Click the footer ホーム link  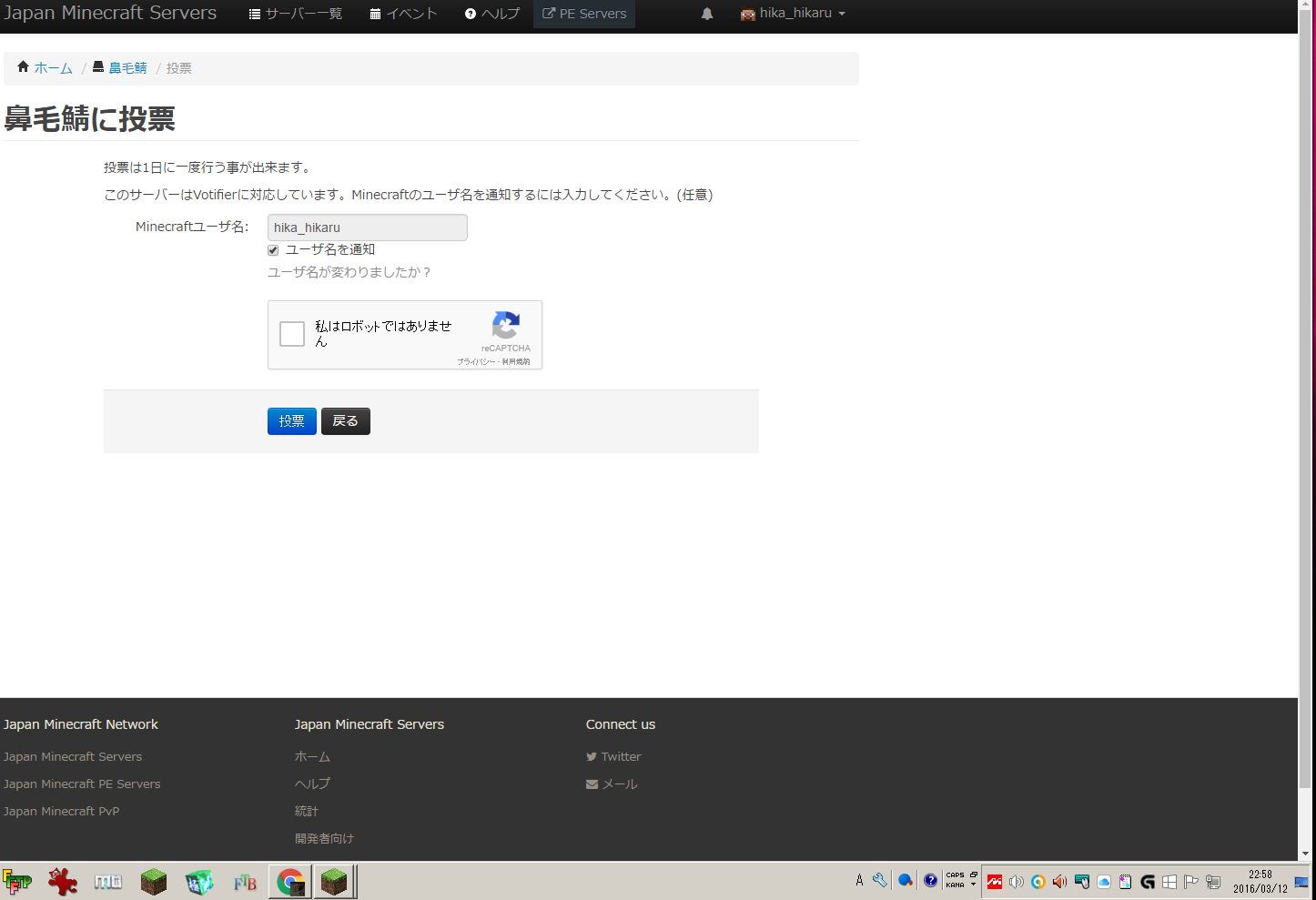(x=312, y=756)
